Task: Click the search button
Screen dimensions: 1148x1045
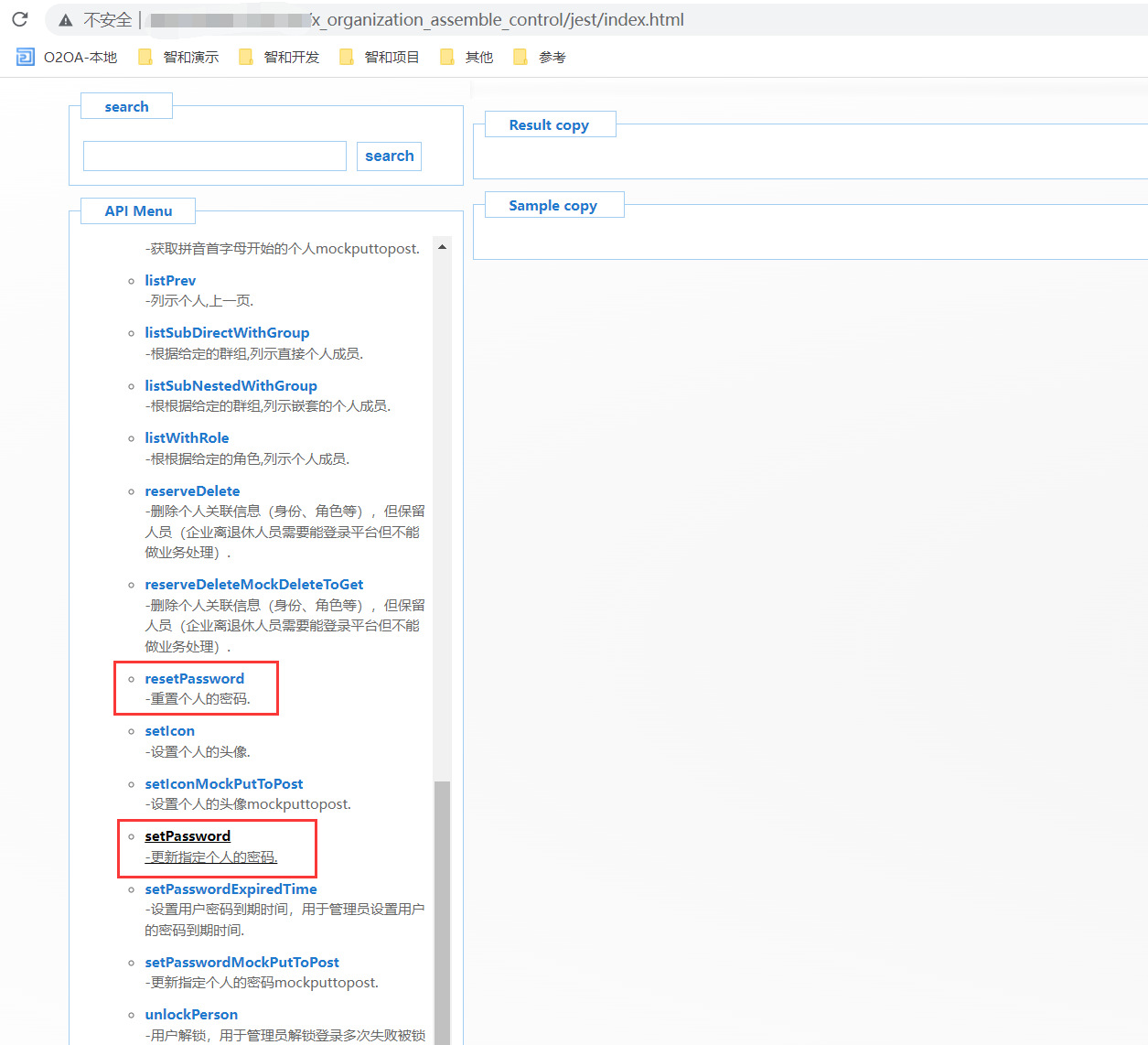Action: [390, 156]
